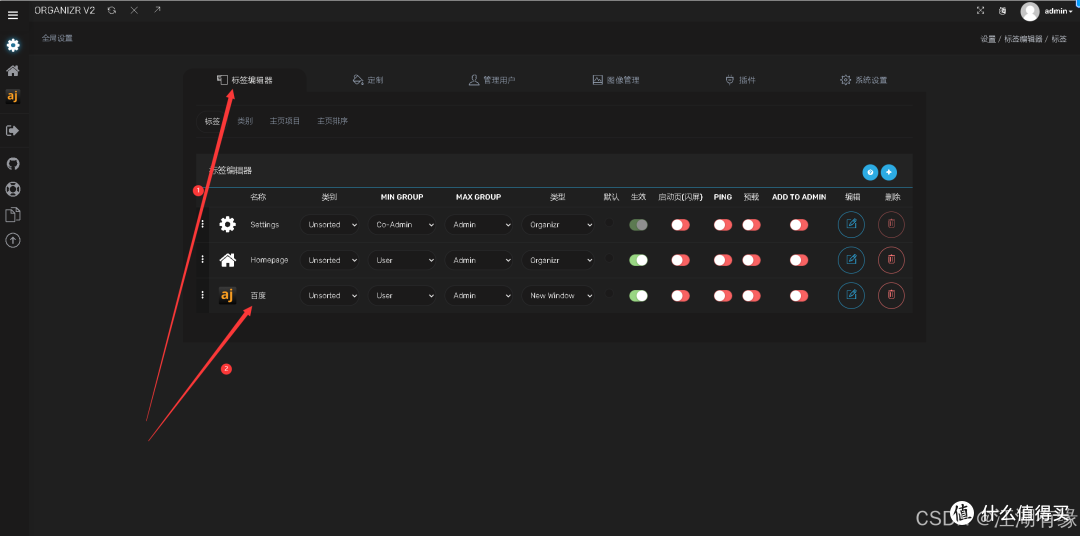This screenshot has height=536, width=1080.
Task: Open Homepage house icon in sidebar
Action: coord(13,70)
